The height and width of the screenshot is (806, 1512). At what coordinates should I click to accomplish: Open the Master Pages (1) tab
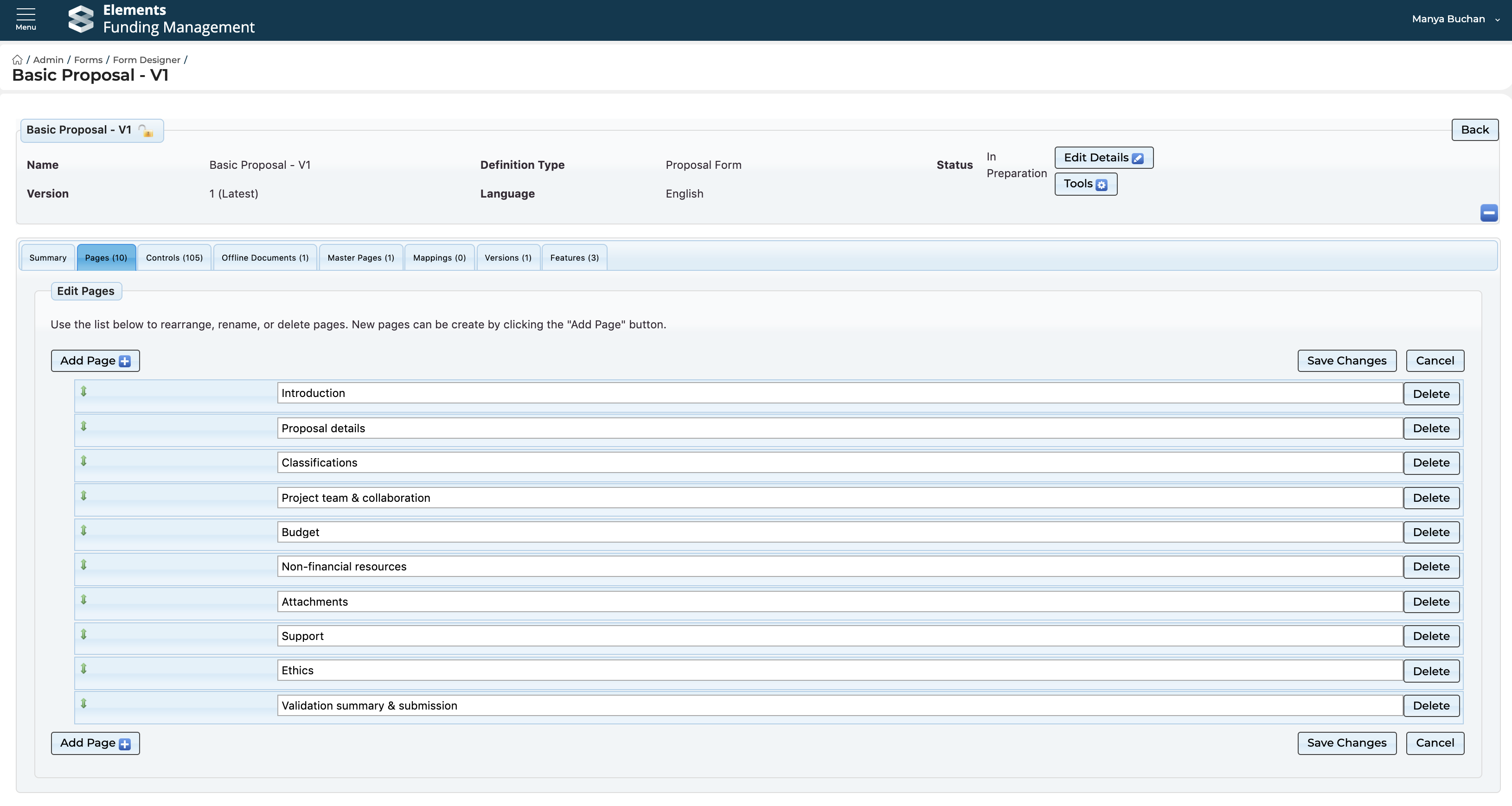click(x=360, y=258)
